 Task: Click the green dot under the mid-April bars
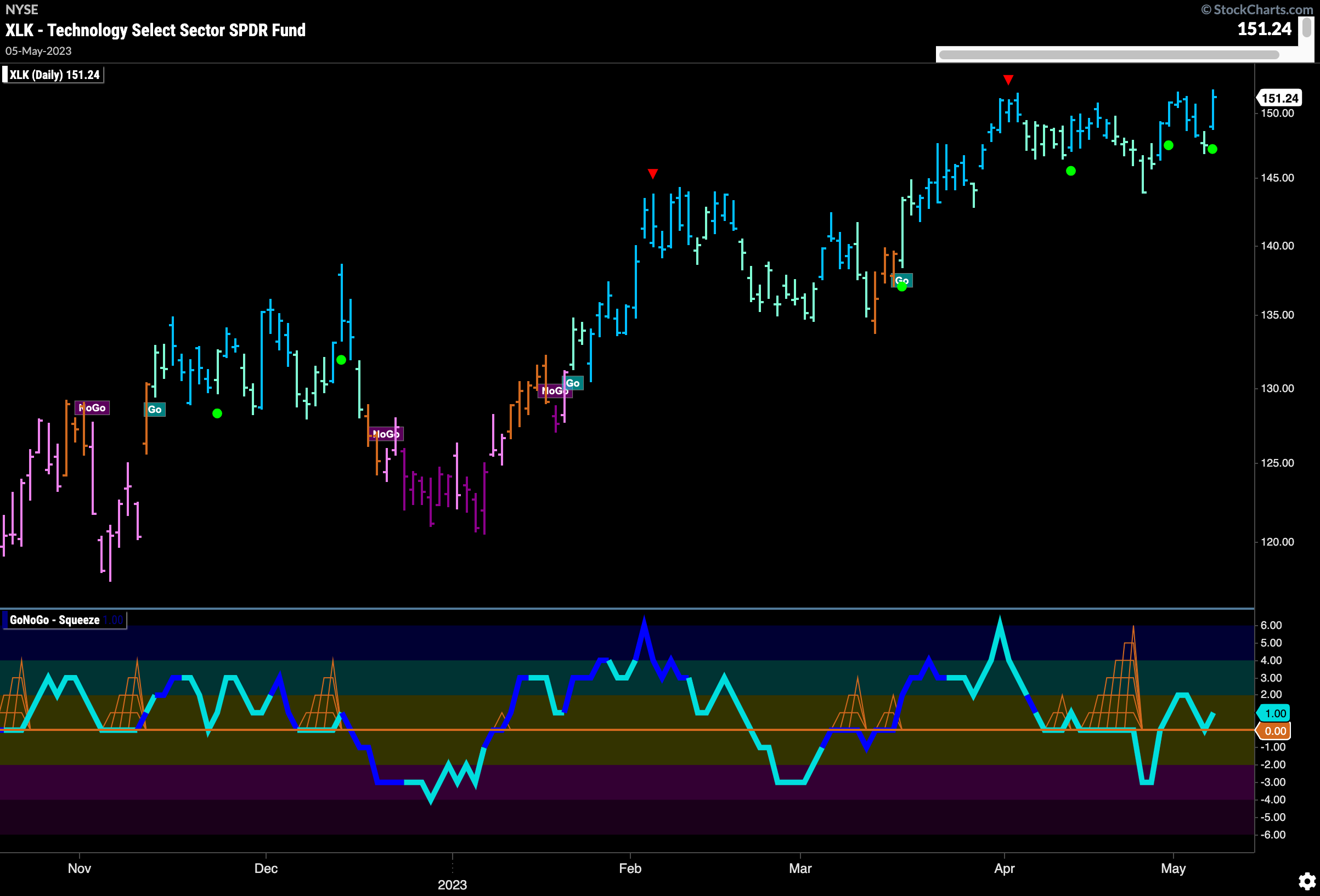pyautogui.click(x=1071, y=171)
